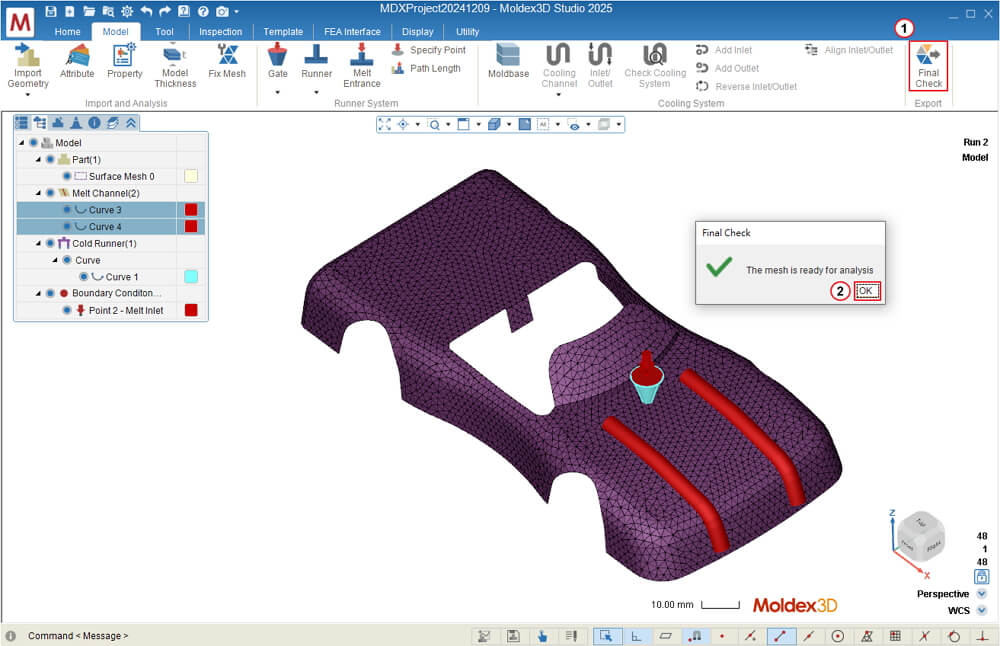Run the Final Check export
The image size is (1000, 646).
(929, 66)
